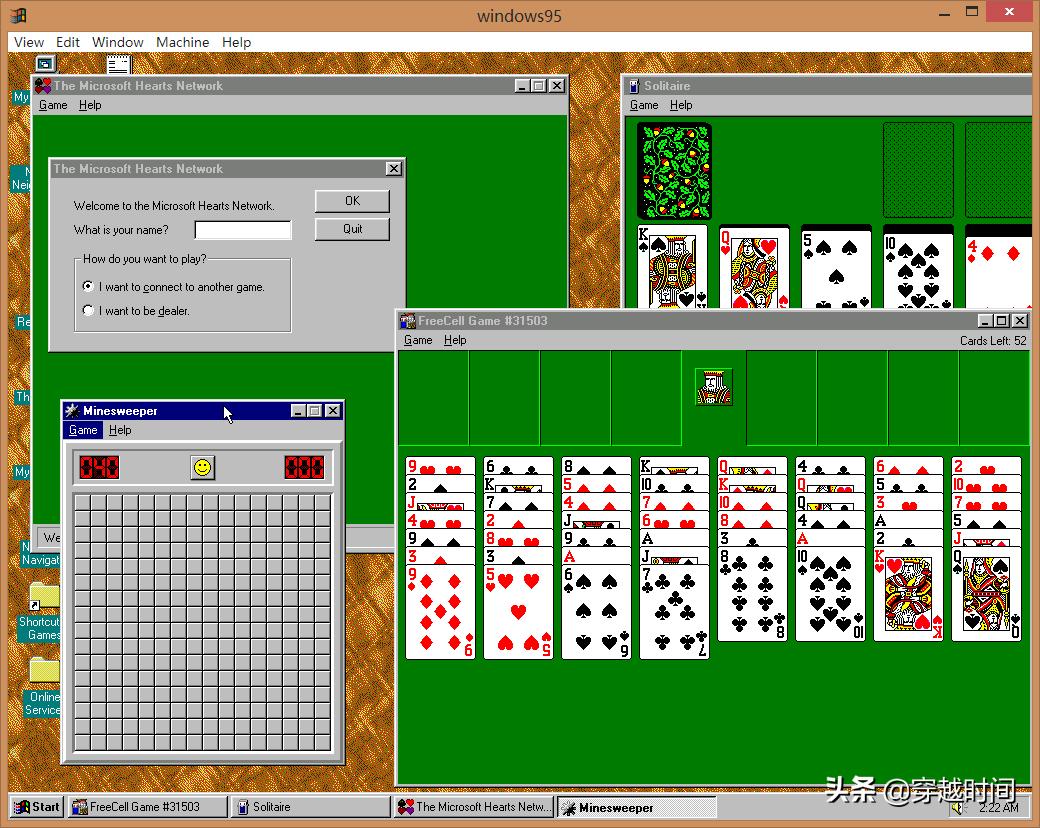
Task: Click the four of diamonds in Solitaire
Action: tap(998, 272)
